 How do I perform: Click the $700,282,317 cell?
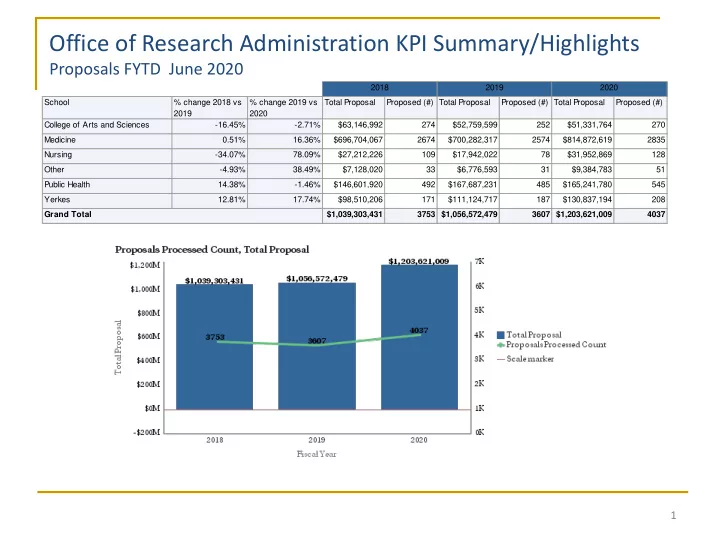click(468, 140)
